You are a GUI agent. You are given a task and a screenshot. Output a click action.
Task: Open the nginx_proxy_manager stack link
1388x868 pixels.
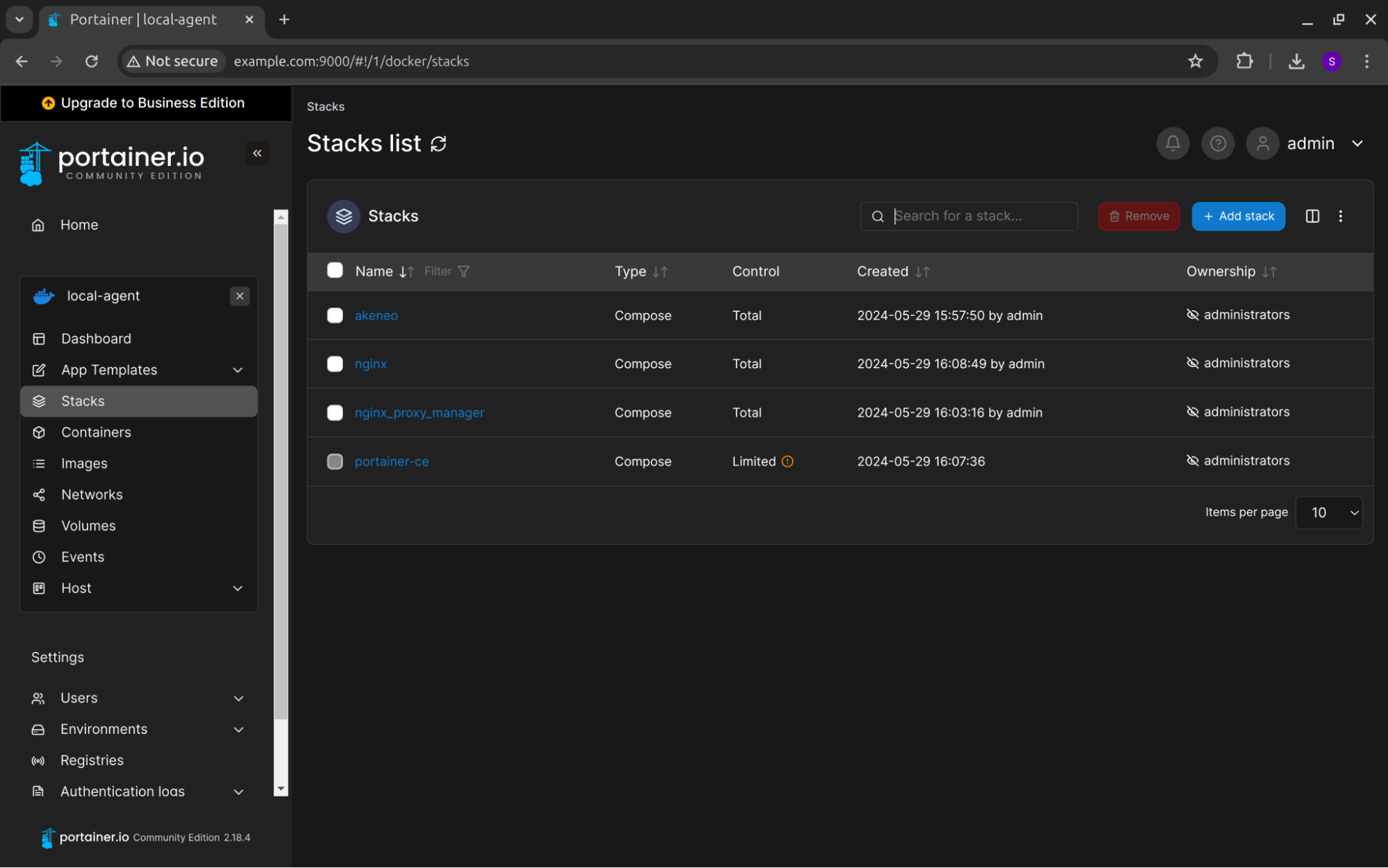(x=419, y=413)
